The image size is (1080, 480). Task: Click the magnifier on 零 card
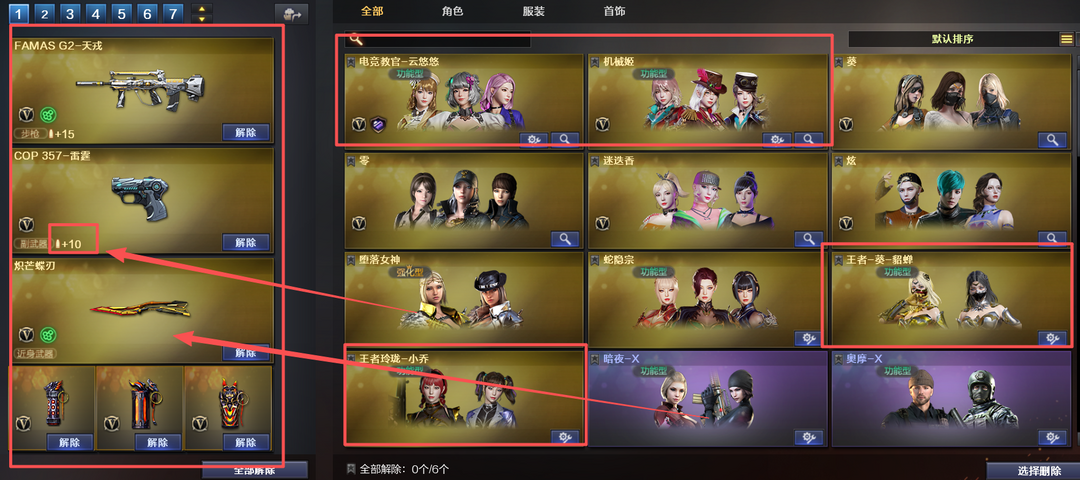pyautogui.click(x=565, y=239)
